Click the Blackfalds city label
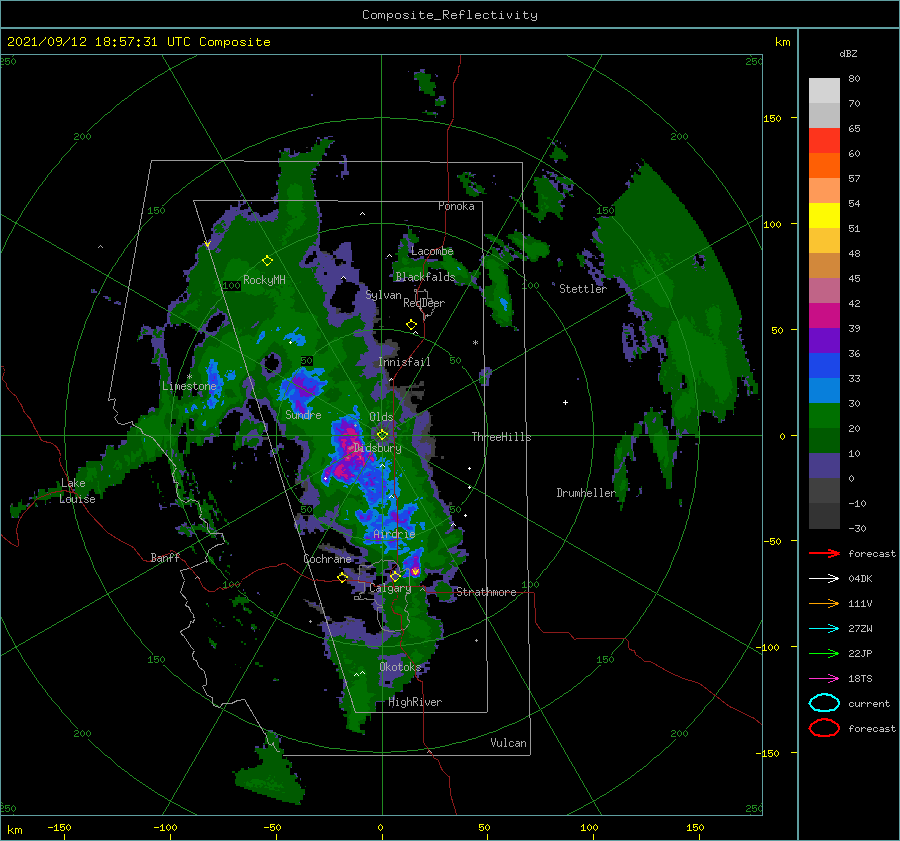This screenshot has height=841, width=900. pyautogui.click(x=425, y=277)
